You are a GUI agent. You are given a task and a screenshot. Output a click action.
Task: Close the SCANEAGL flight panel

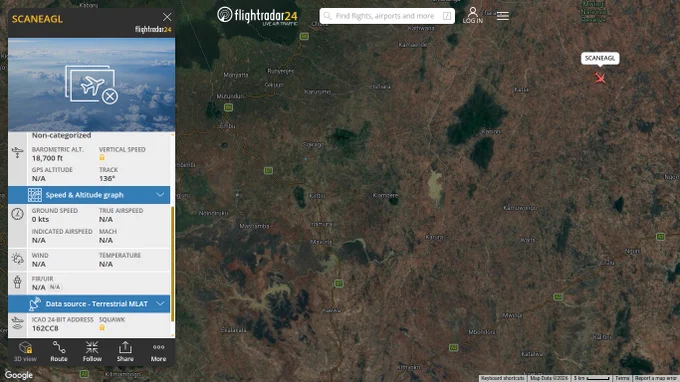pyautogui.click(x=167, y=17)
